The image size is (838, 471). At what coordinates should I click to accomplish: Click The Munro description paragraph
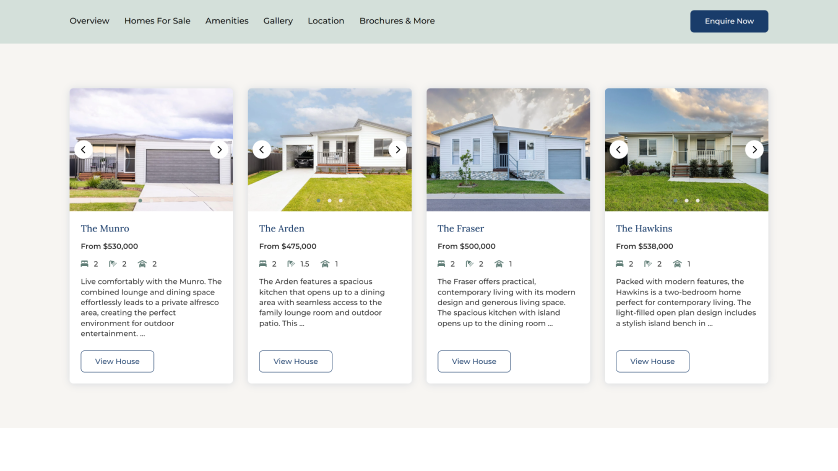(151, 307)
